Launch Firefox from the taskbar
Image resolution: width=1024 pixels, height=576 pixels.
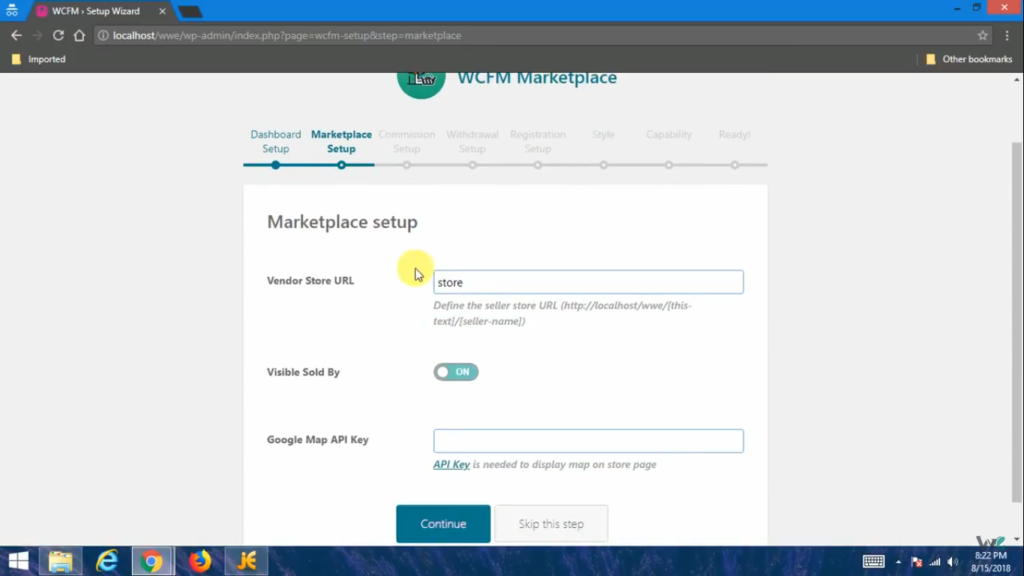click(200, 561)
